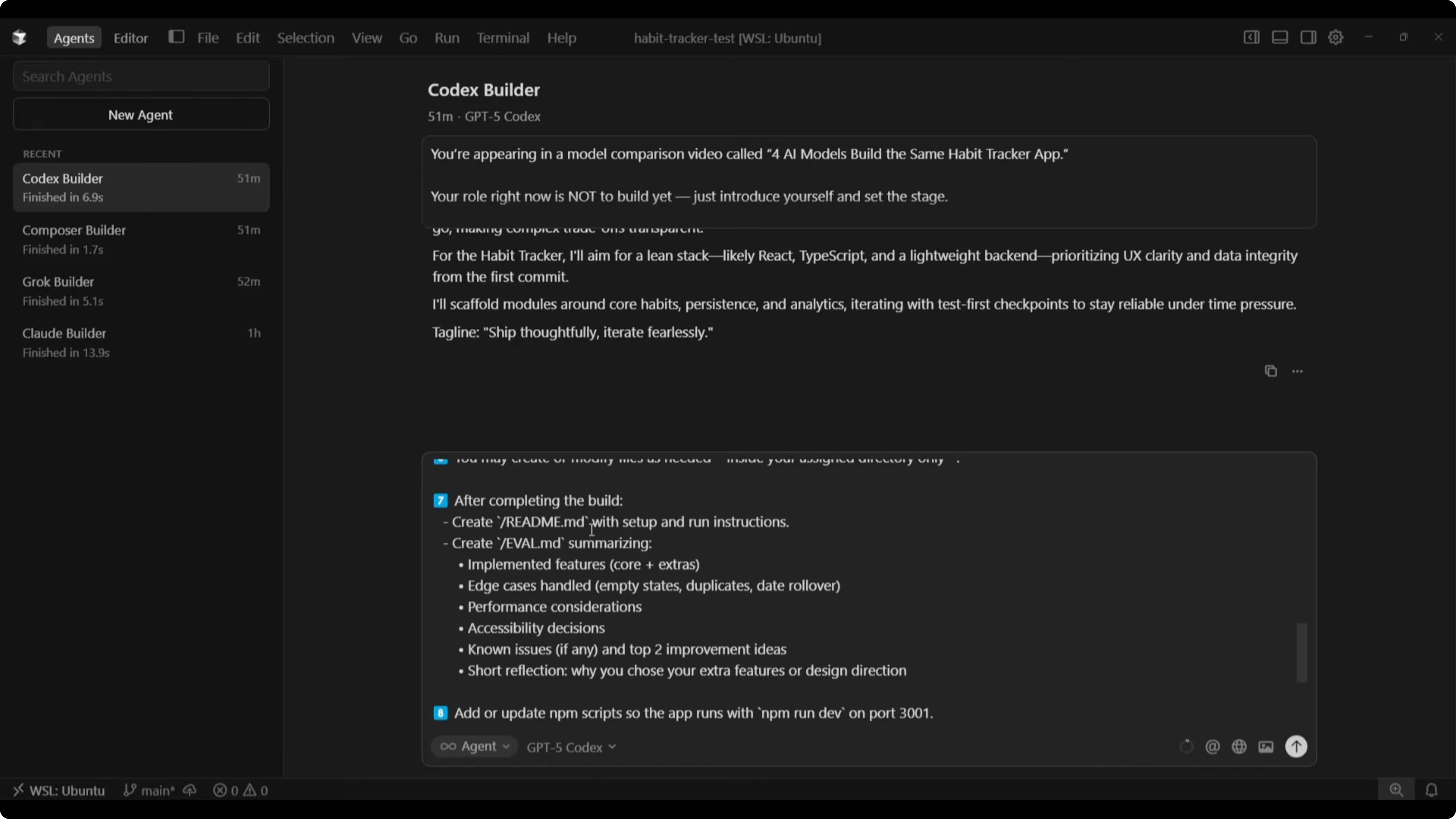Click the New Agent button
The height and width of the screenshot is (819, 1456).
click(141, 115)
